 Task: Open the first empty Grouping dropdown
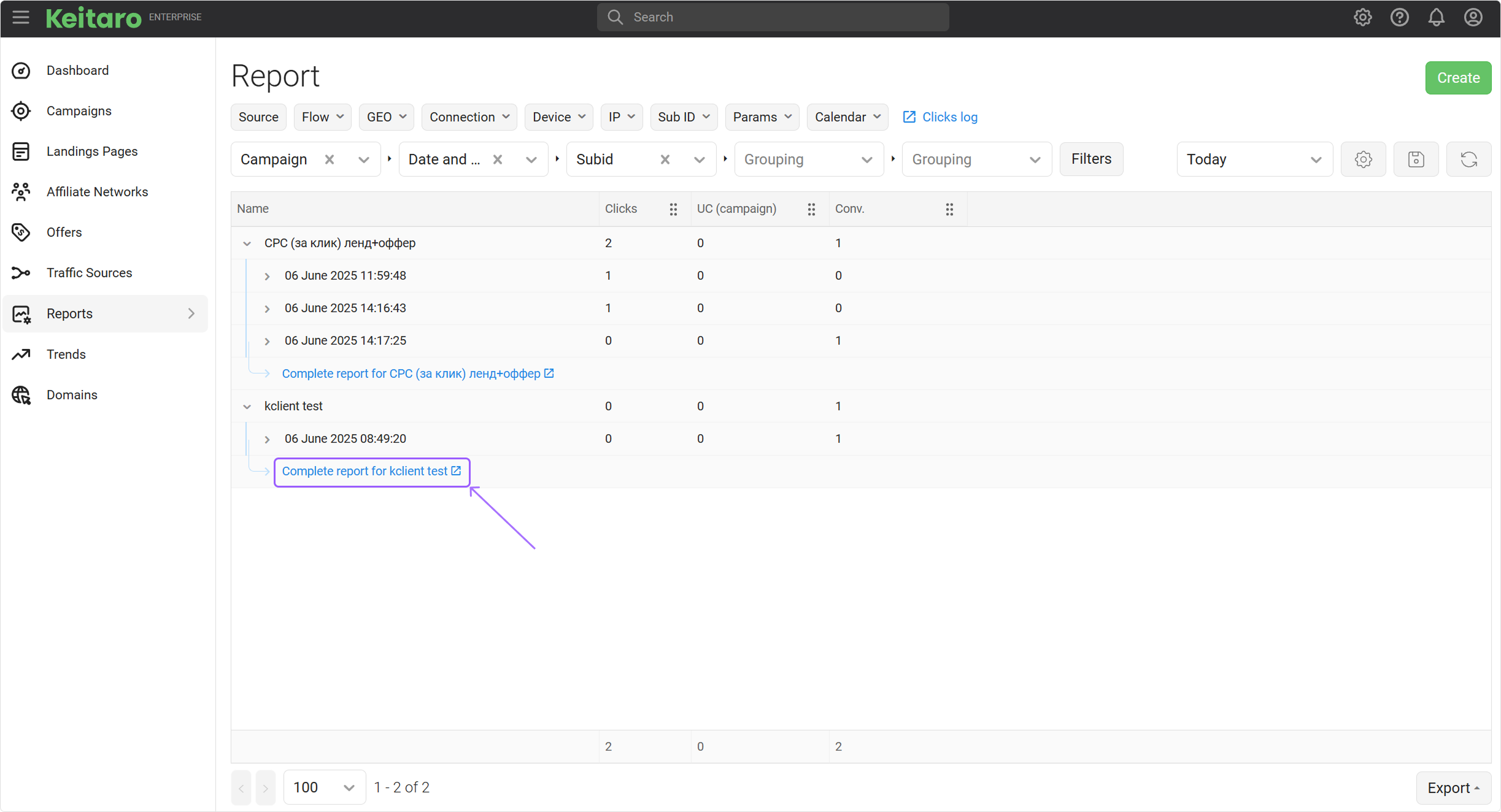pyautogui.click(x=809, y=159)
